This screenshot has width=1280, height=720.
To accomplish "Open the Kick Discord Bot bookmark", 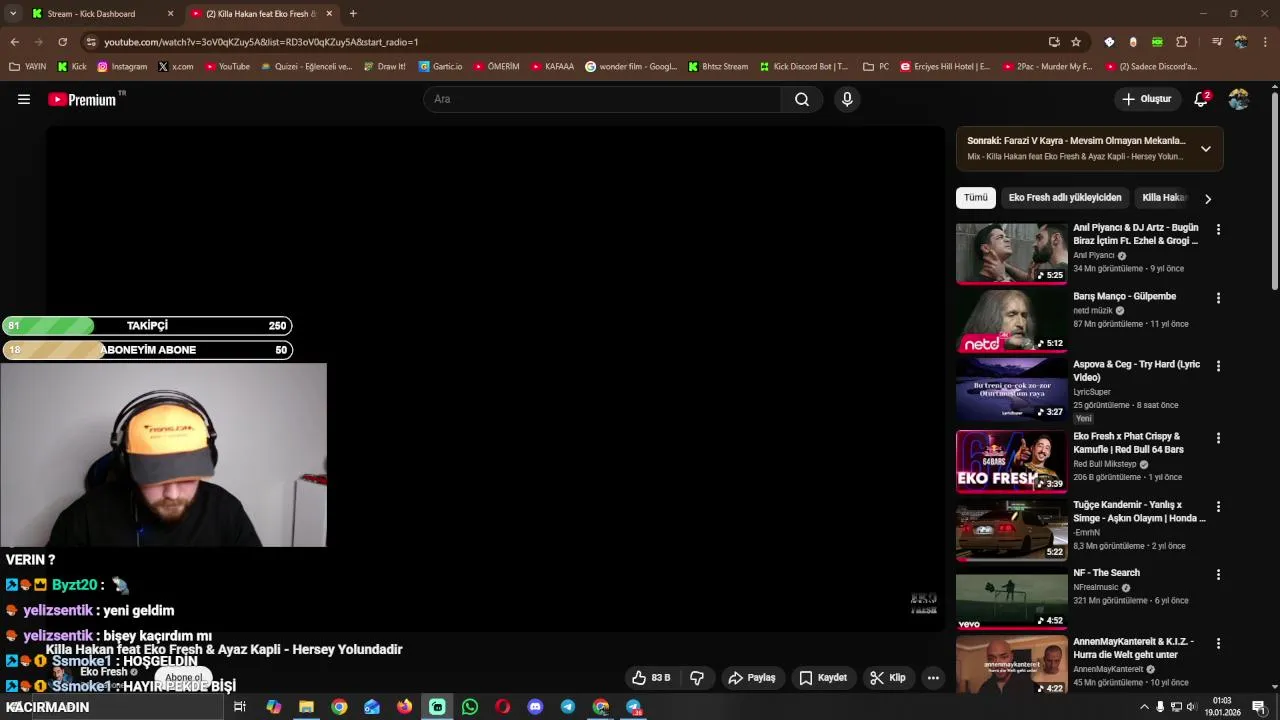I will [x=803, y=67].
